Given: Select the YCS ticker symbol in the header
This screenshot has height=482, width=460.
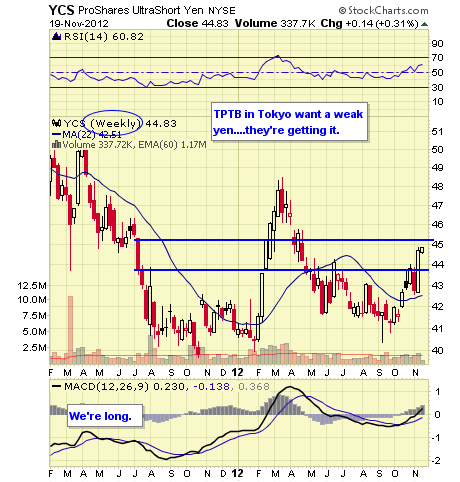Looking at the screenshot, I should coord(61,10).
